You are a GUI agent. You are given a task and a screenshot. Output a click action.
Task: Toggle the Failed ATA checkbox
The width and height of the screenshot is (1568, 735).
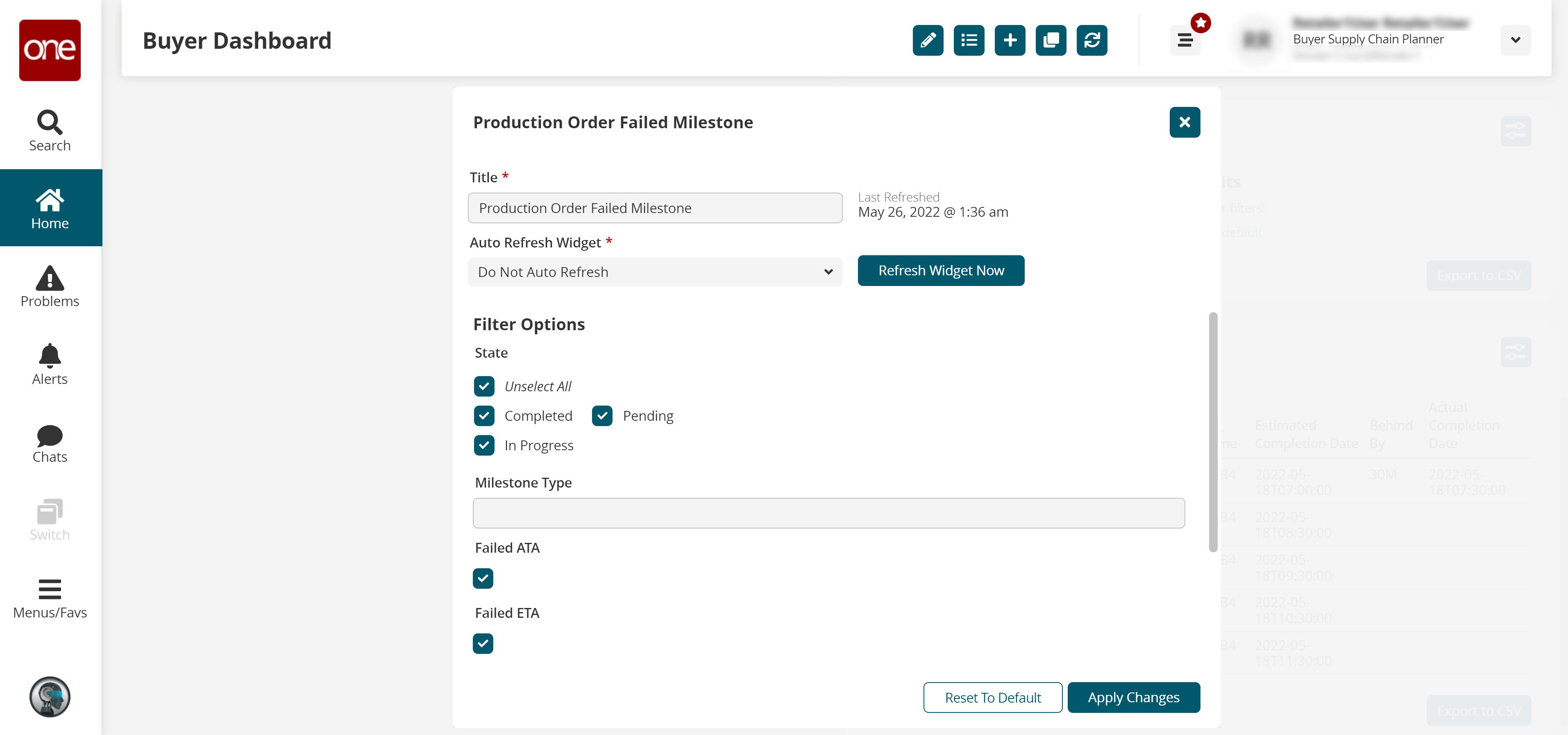[483, 578]
